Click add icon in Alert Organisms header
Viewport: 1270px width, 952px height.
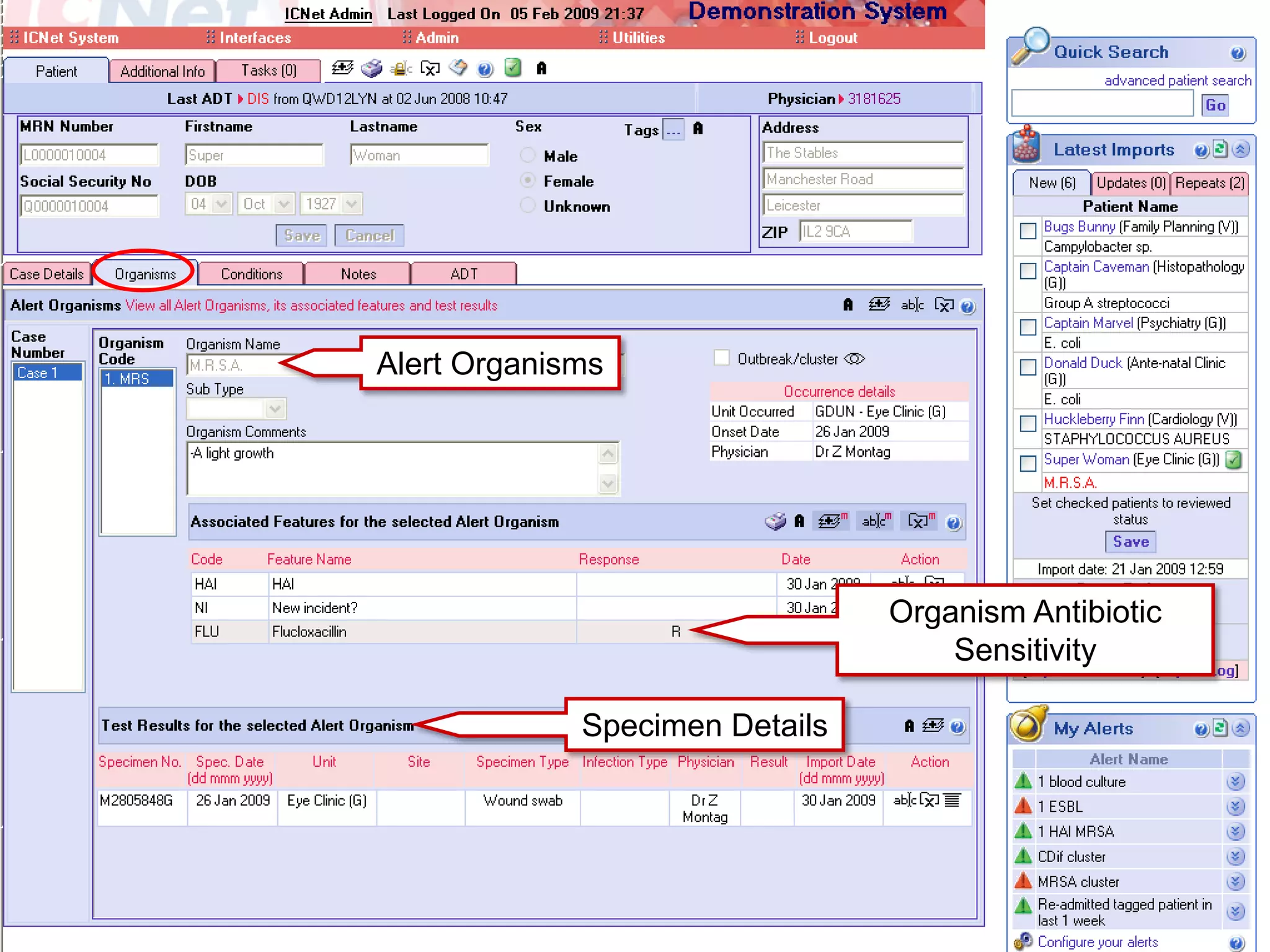tap(879, 304)
